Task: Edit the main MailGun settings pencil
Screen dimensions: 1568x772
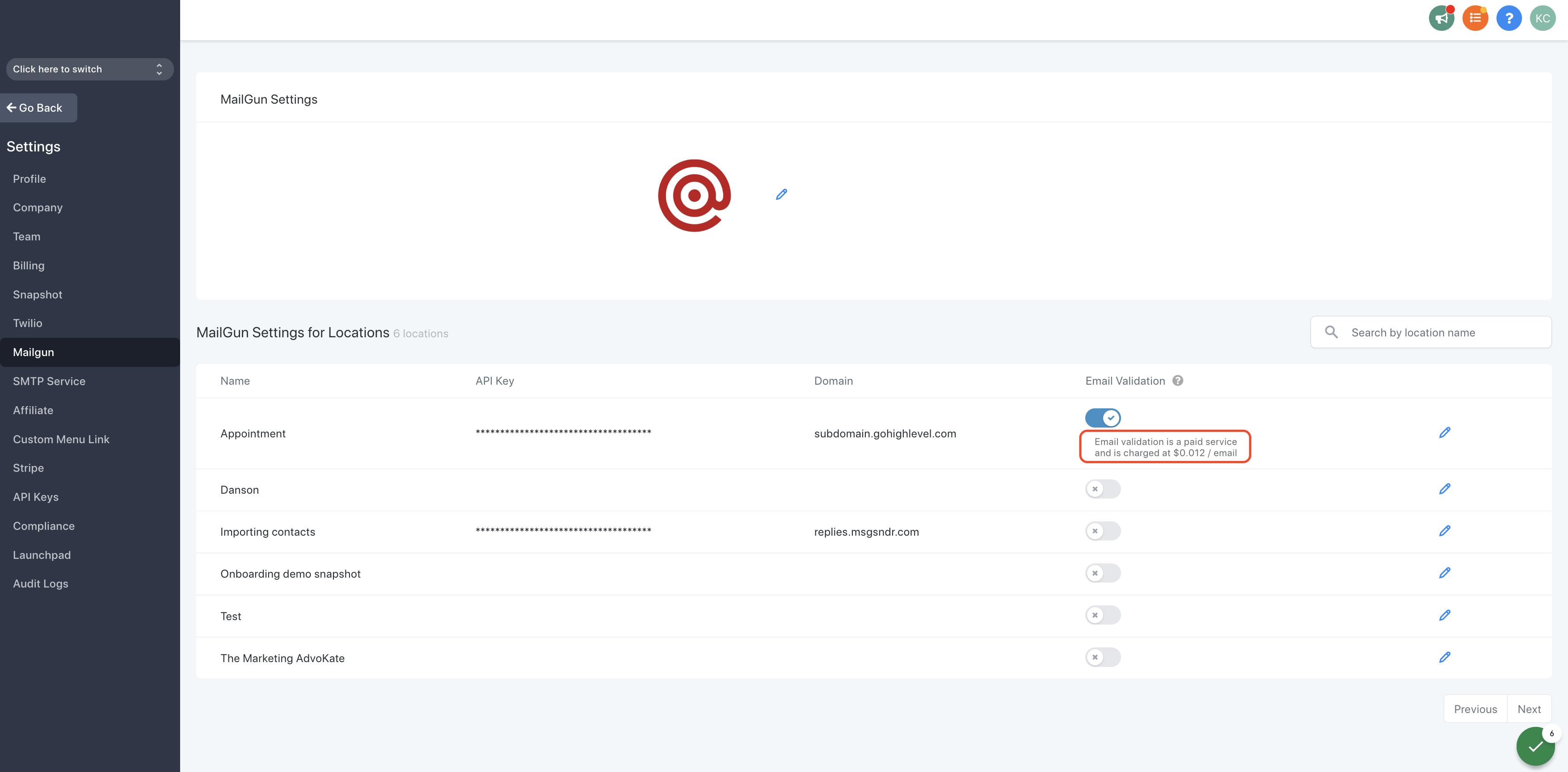Action: click(782, 195)
